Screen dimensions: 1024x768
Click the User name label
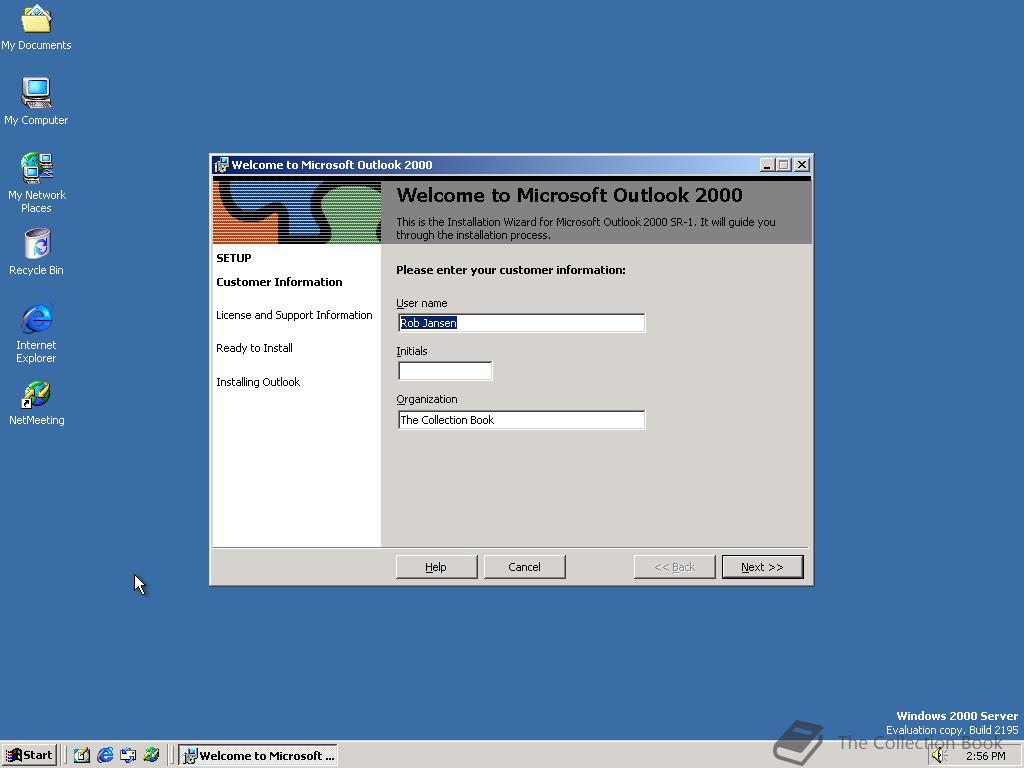[422, 303]
